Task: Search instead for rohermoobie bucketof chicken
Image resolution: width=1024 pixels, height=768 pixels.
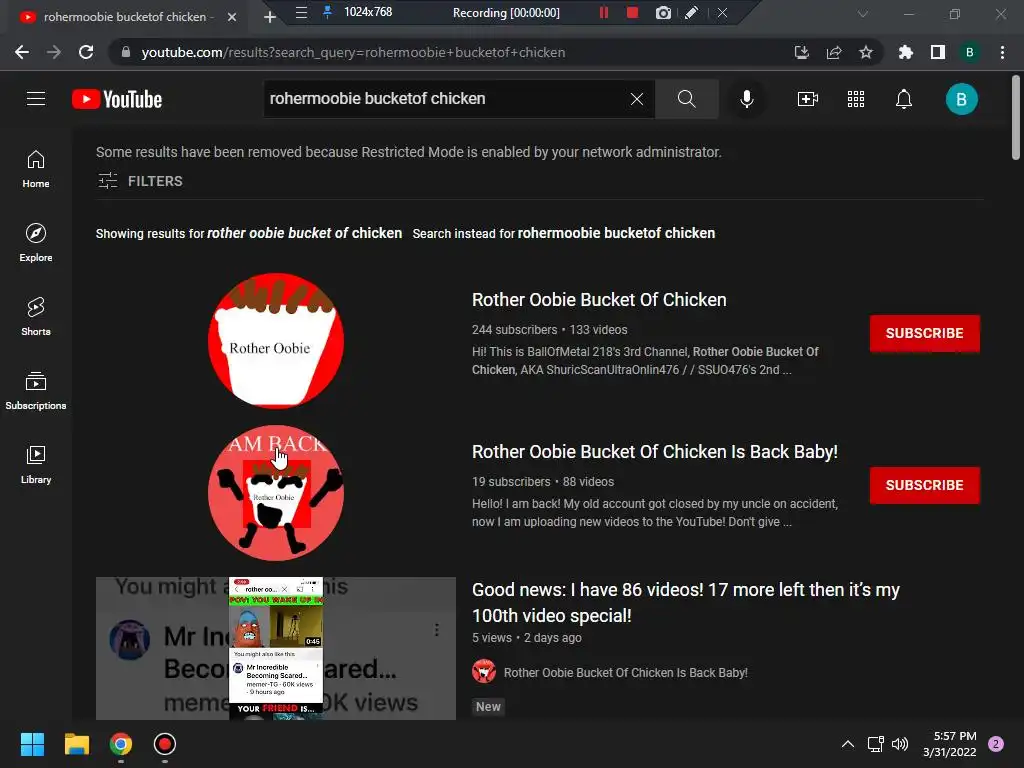Action: coord(616,233)
